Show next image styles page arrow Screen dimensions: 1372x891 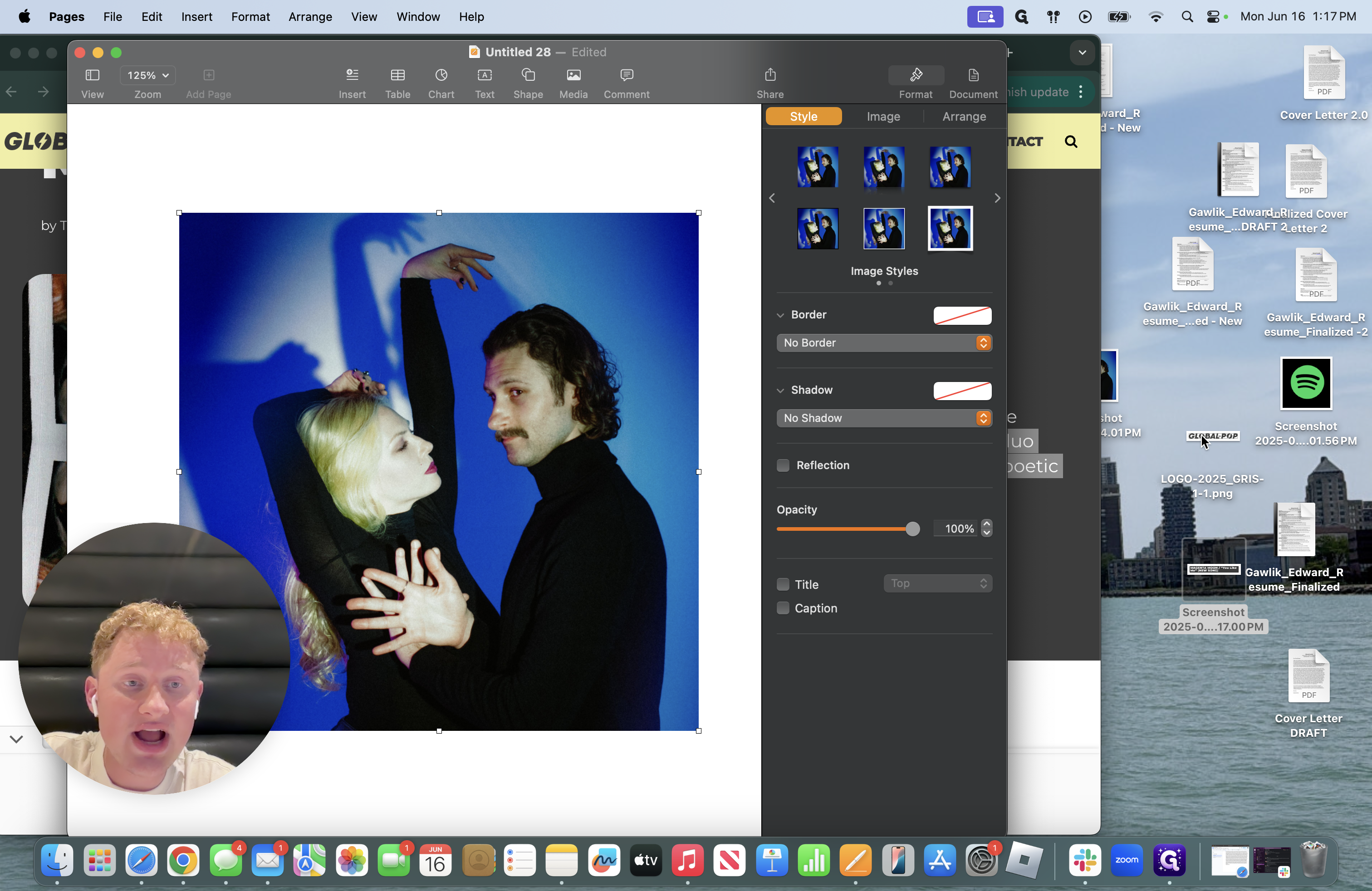[x=997, y=198]
